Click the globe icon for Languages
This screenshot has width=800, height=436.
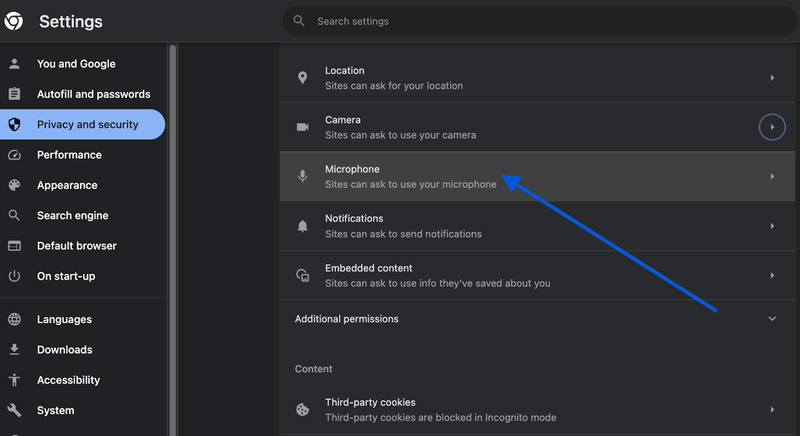click(x=14, y=319)
